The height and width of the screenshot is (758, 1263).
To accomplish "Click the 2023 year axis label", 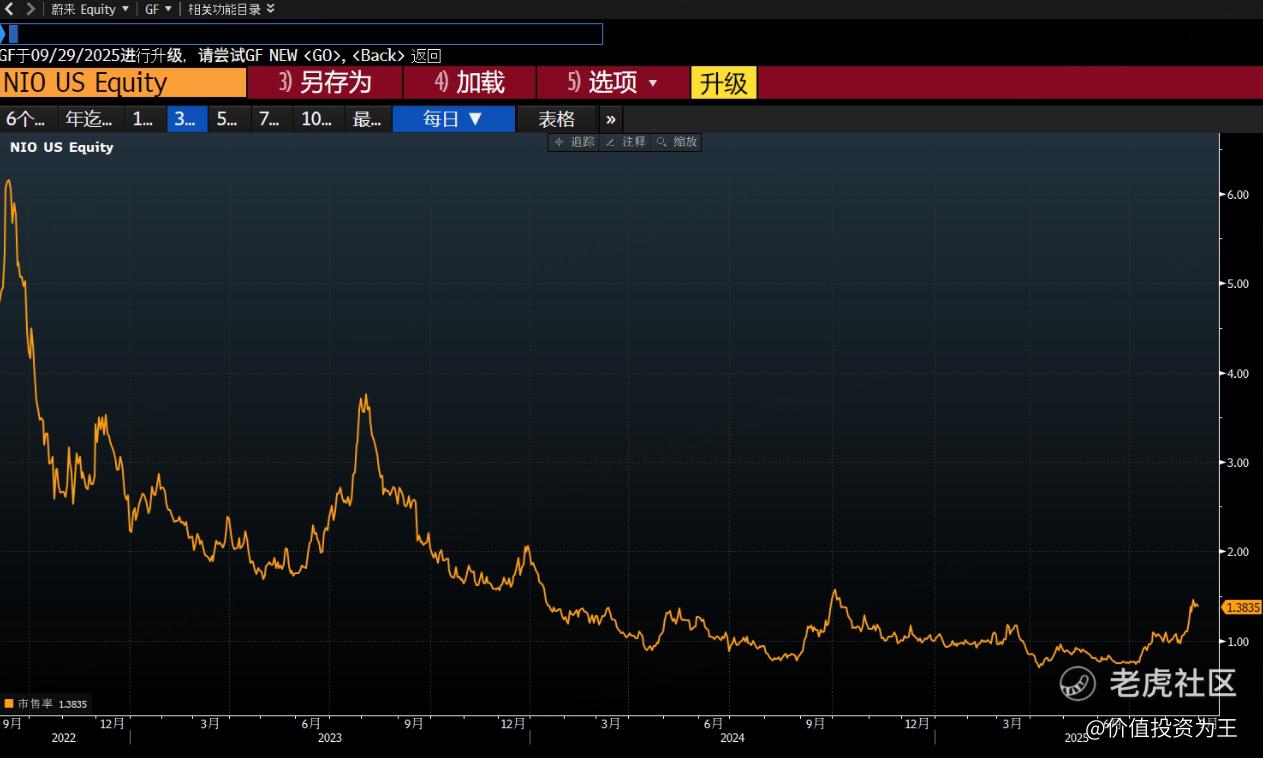I will pos(329,738).
